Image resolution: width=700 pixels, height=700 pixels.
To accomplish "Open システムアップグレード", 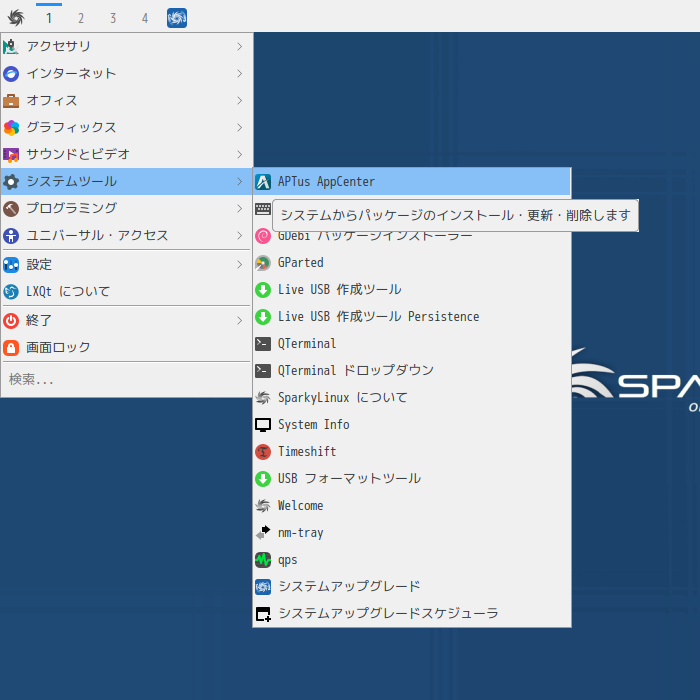I will tap(412, 587).
